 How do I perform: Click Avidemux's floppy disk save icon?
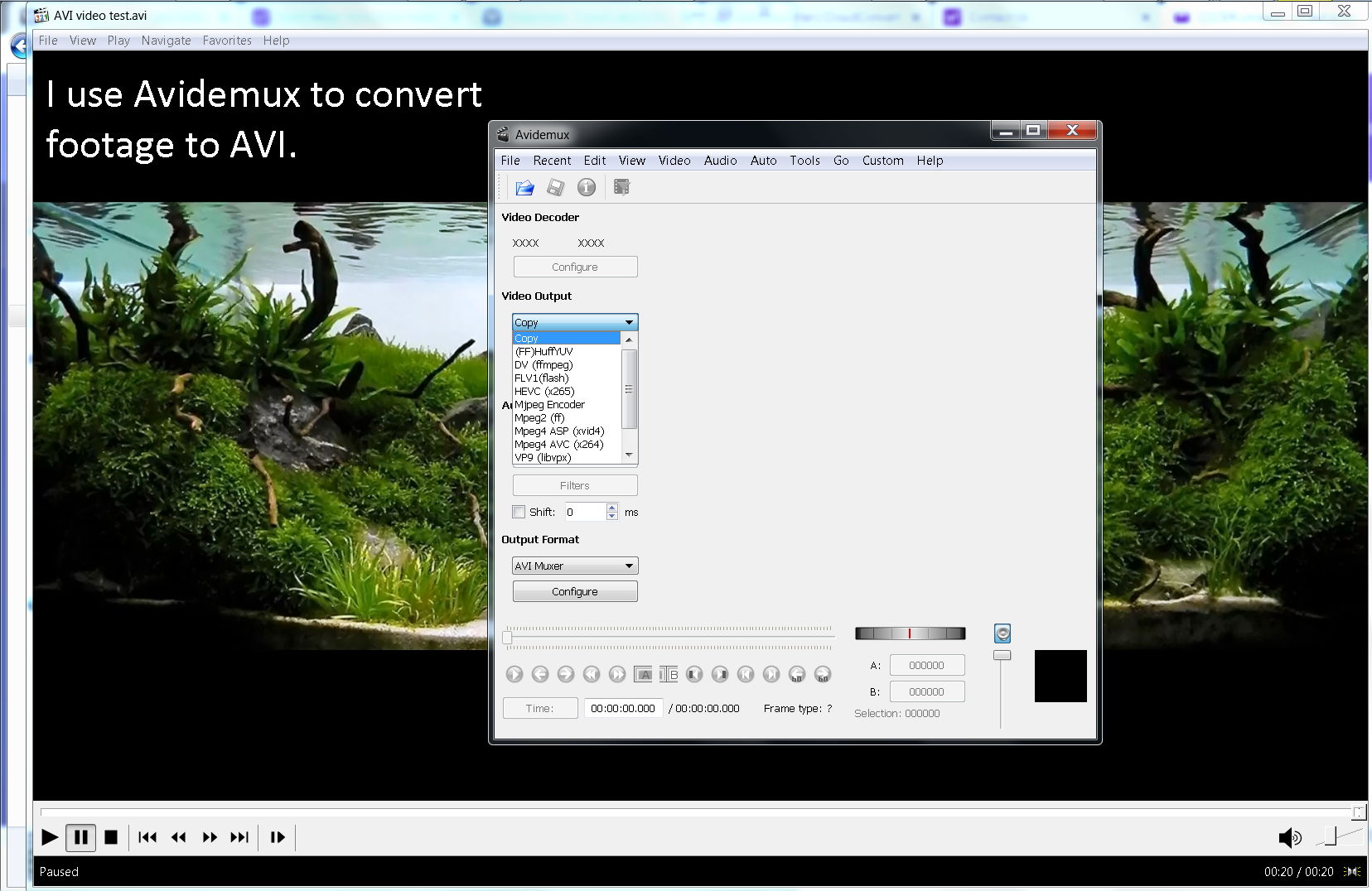[555, 188]
